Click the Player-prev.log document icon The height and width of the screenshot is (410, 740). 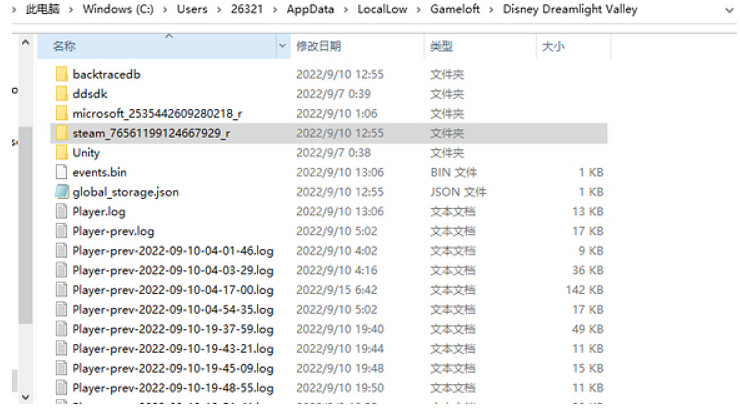(x=61, y=230)
